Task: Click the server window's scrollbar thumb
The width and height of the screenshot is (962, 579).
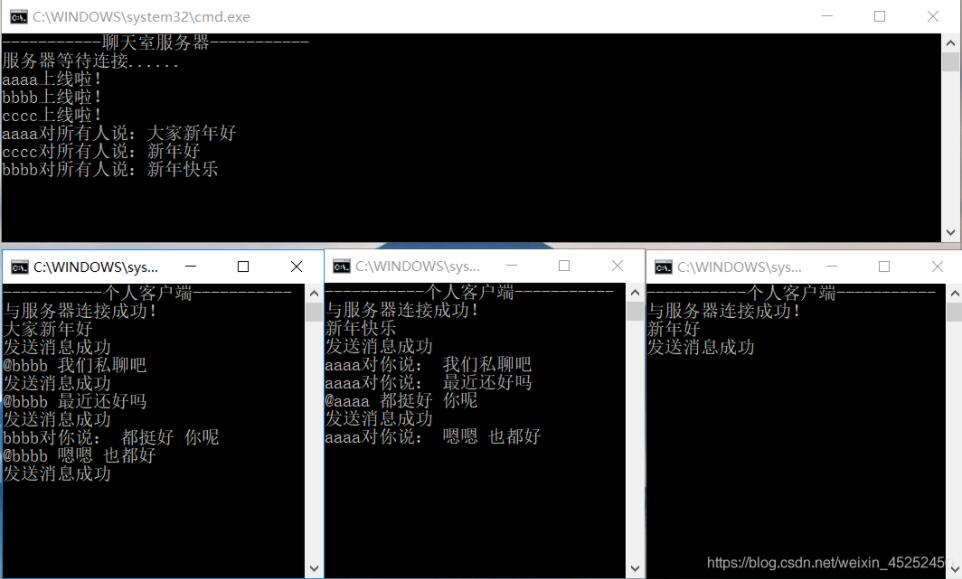Action: point(950,60)
